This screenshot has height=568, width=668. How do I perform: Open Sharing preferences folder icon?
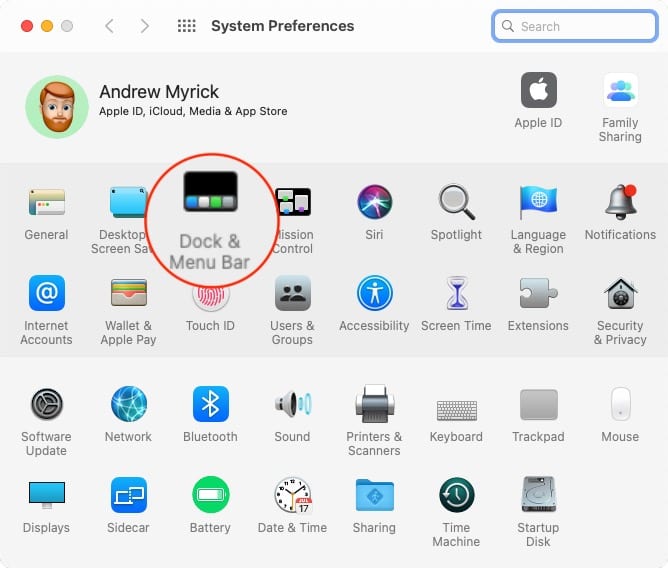click(x=374, y=495)
